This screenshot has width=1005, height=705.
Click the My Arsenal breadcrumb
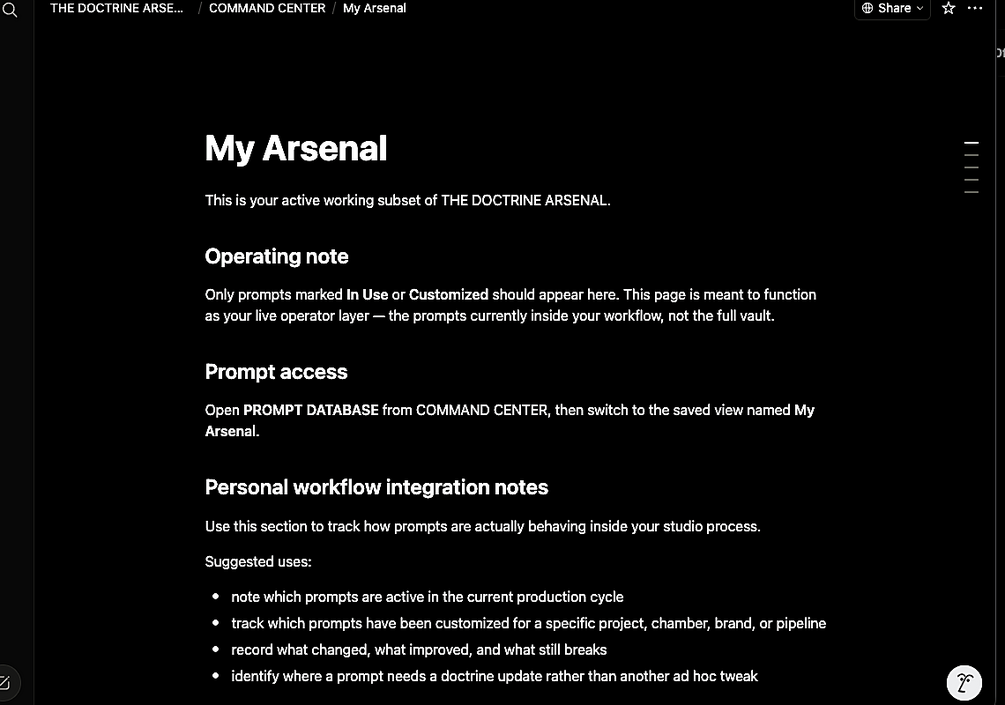point(374,8)
